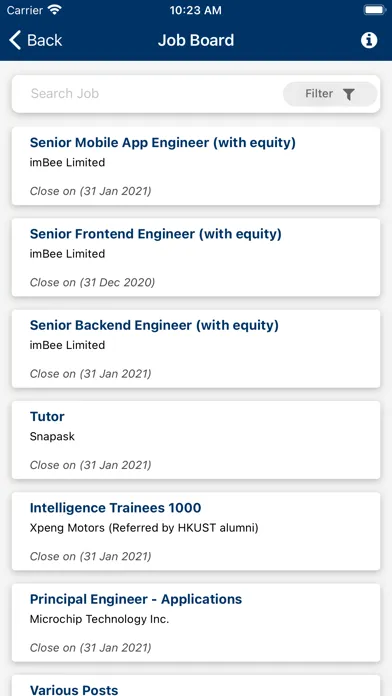Open Principal Engineer - Applications posting
The image size is (392, 696).
tap(196, 623)
